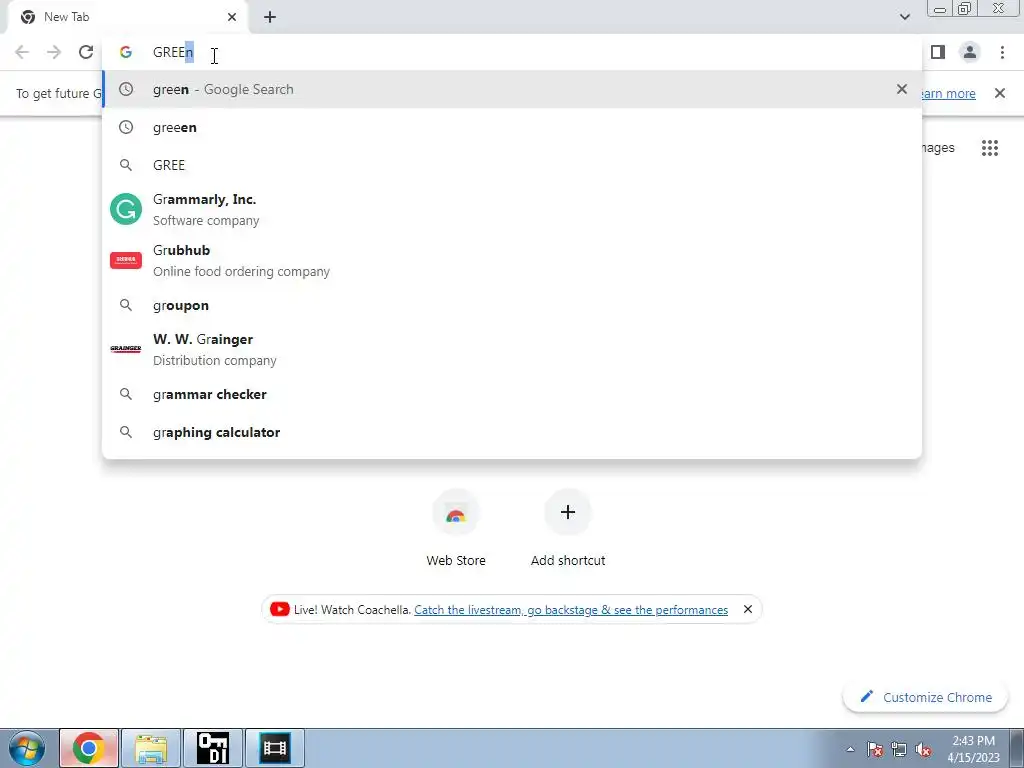Click the OnDI app taskbar icon
1024x768 pixels.
(213, 748)
